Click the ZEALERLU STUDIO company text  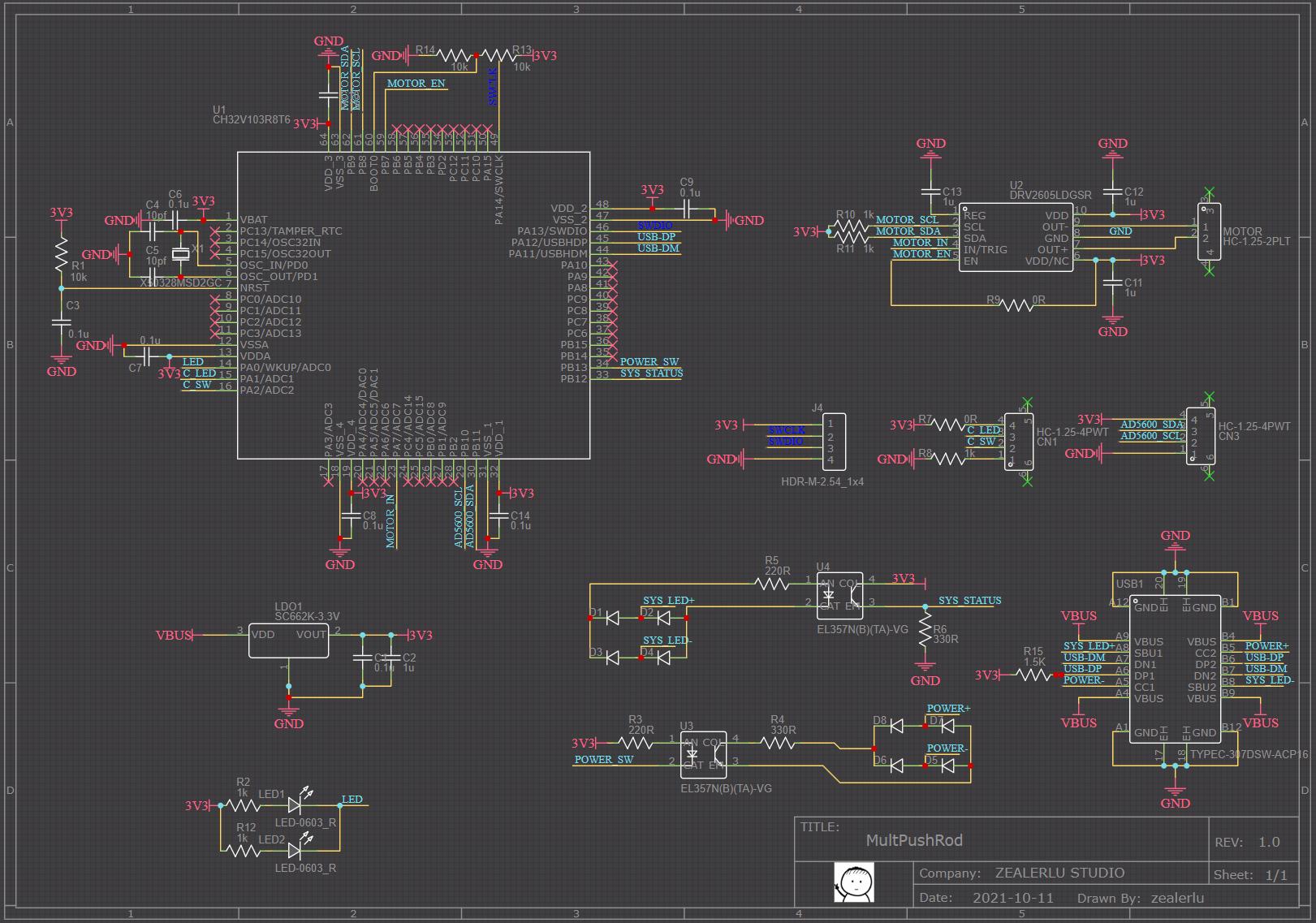(x=1059, y=873)
